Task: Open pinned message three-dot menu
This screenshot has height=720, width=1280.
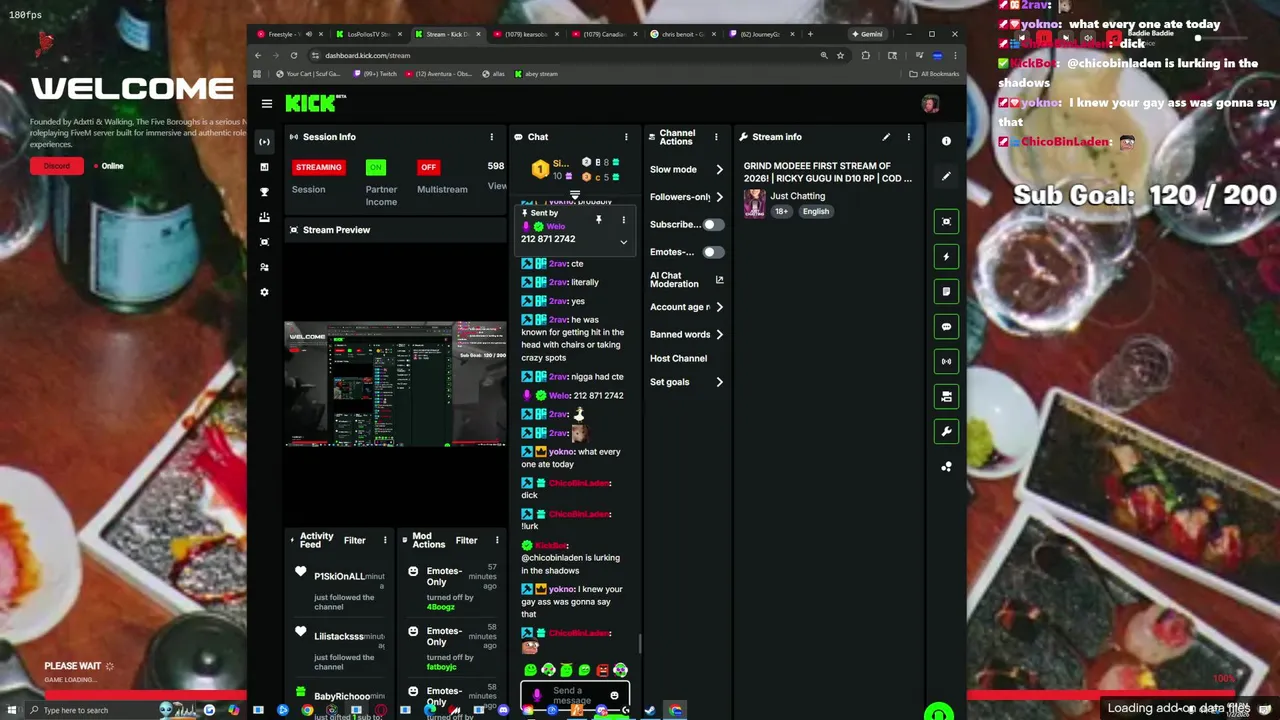Action: point(623,220)
